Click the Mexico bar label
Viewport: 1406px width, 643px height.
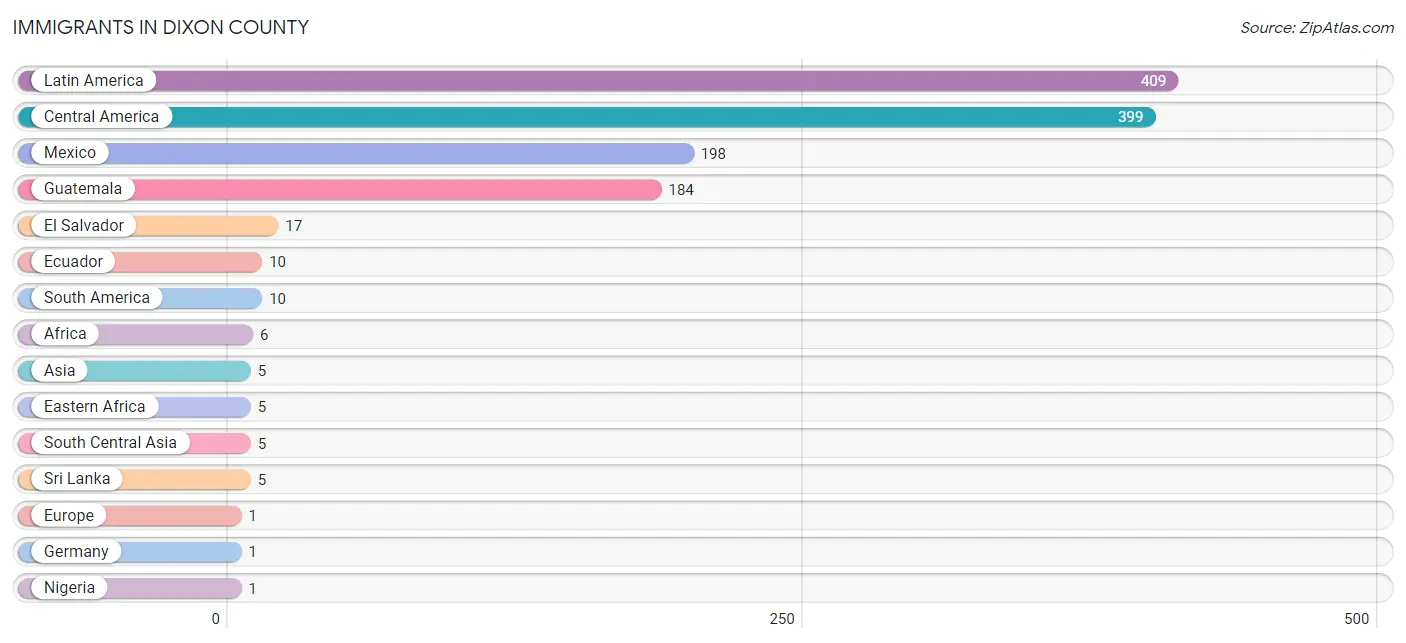click(70, 153)
